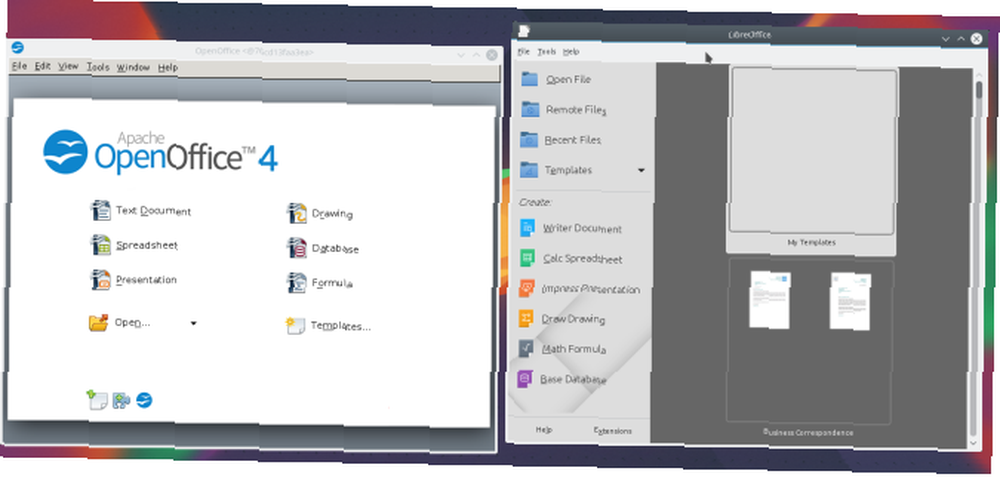Open the Tools menu in LibreOffice

[x=547, y=52]
